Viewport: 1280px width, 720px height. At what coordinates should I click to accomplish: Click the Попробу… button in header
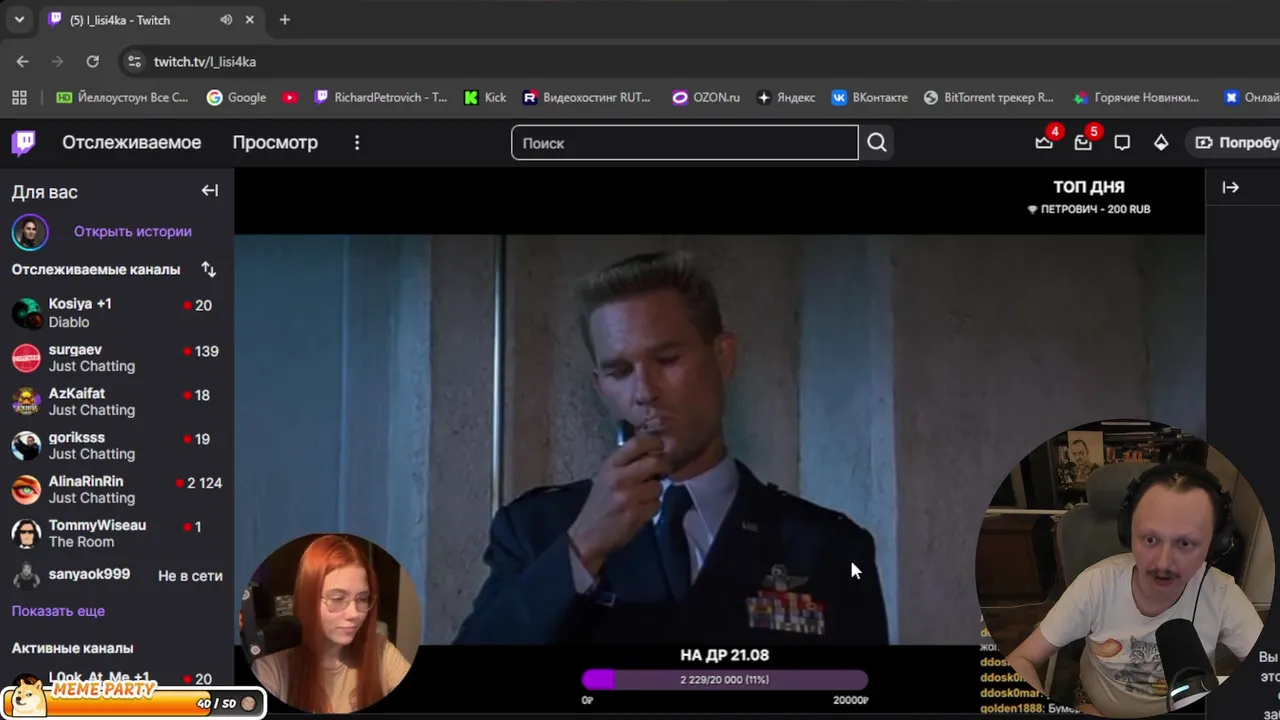[1234, 142]
